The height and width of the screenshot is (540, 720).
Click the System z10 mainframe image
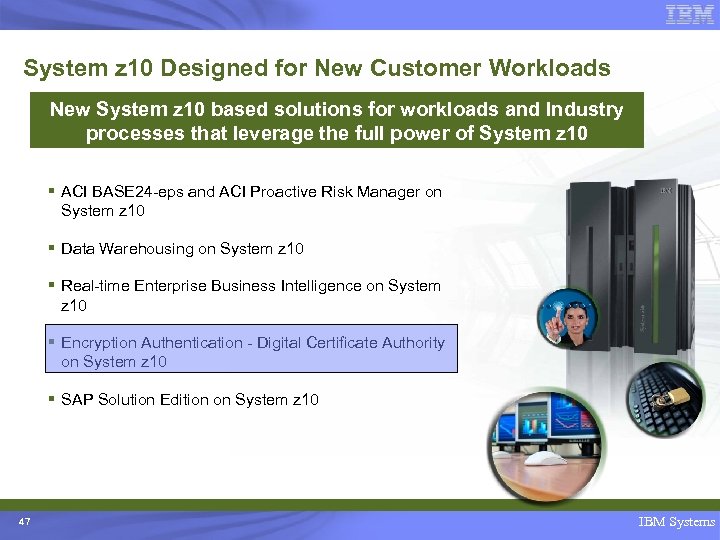point(630,266)
